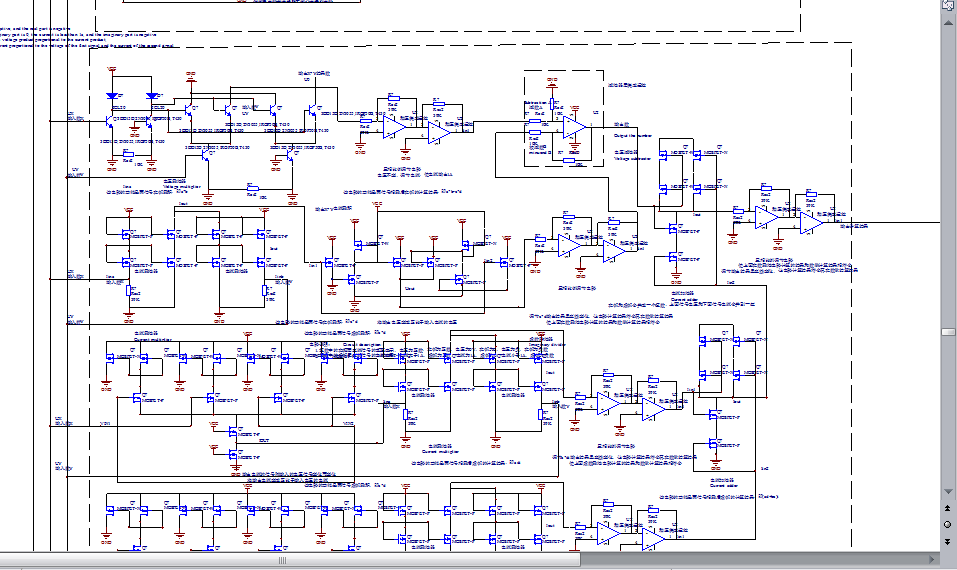Click the vertical scrollbar up arrow
Viewport: 957px width, 570px height.
coord(947,21)
